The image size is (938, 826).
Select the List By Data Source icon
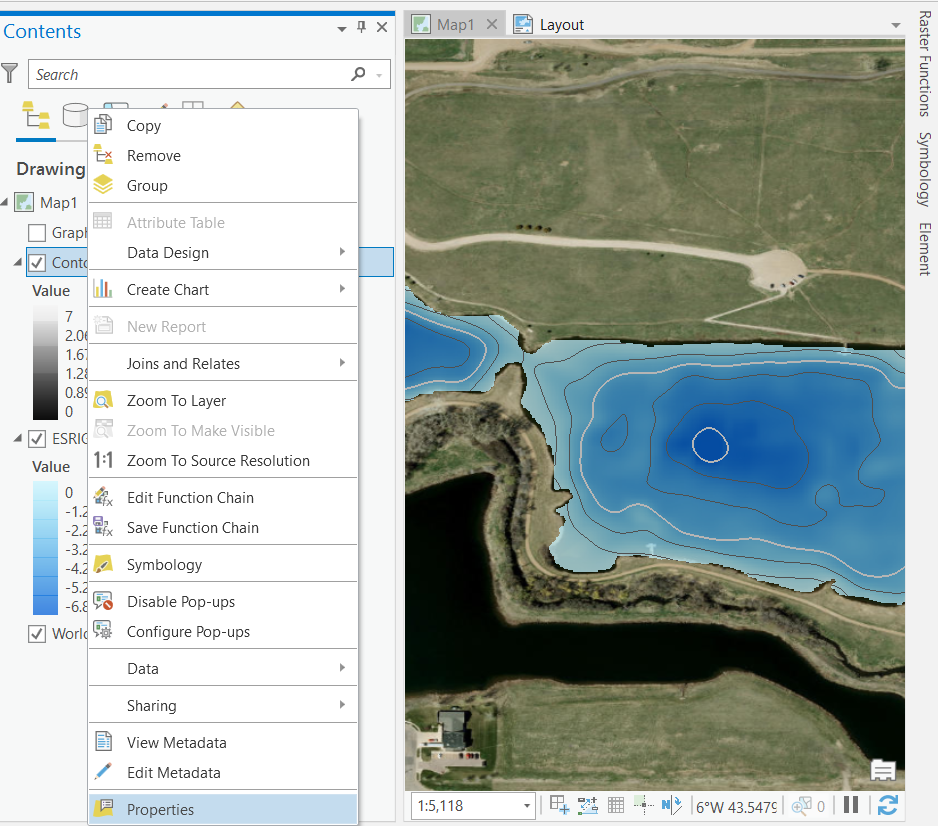pyautogui.click(x=76, y=115)
